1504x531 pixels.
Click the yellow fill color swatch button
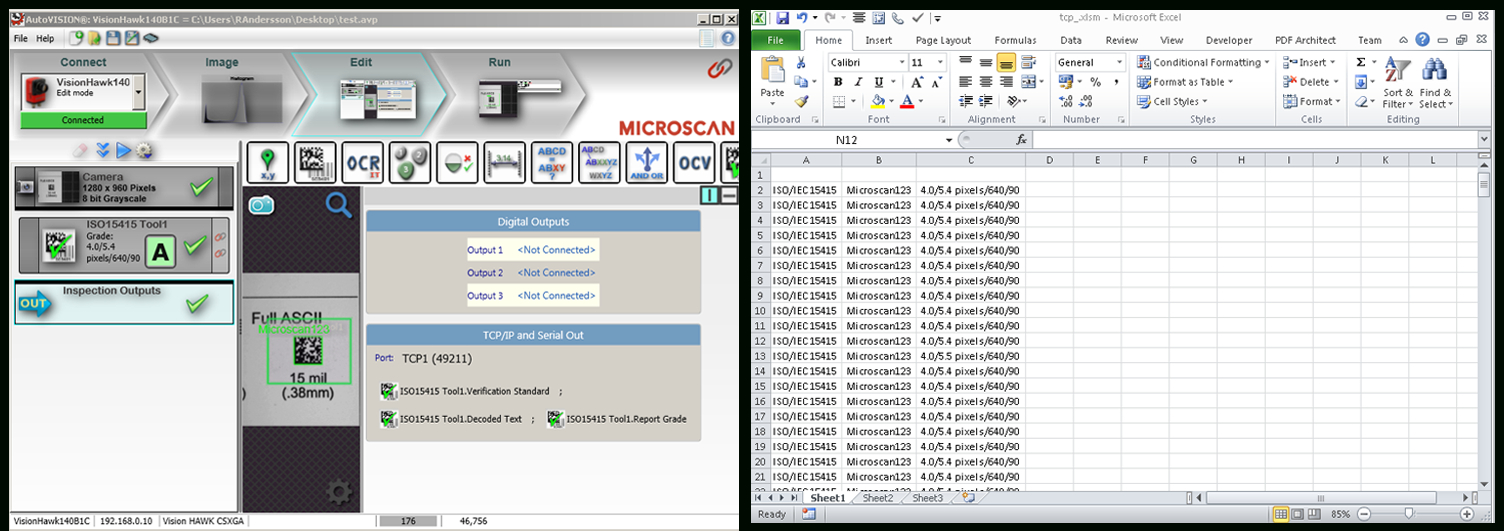coord(878,101)
